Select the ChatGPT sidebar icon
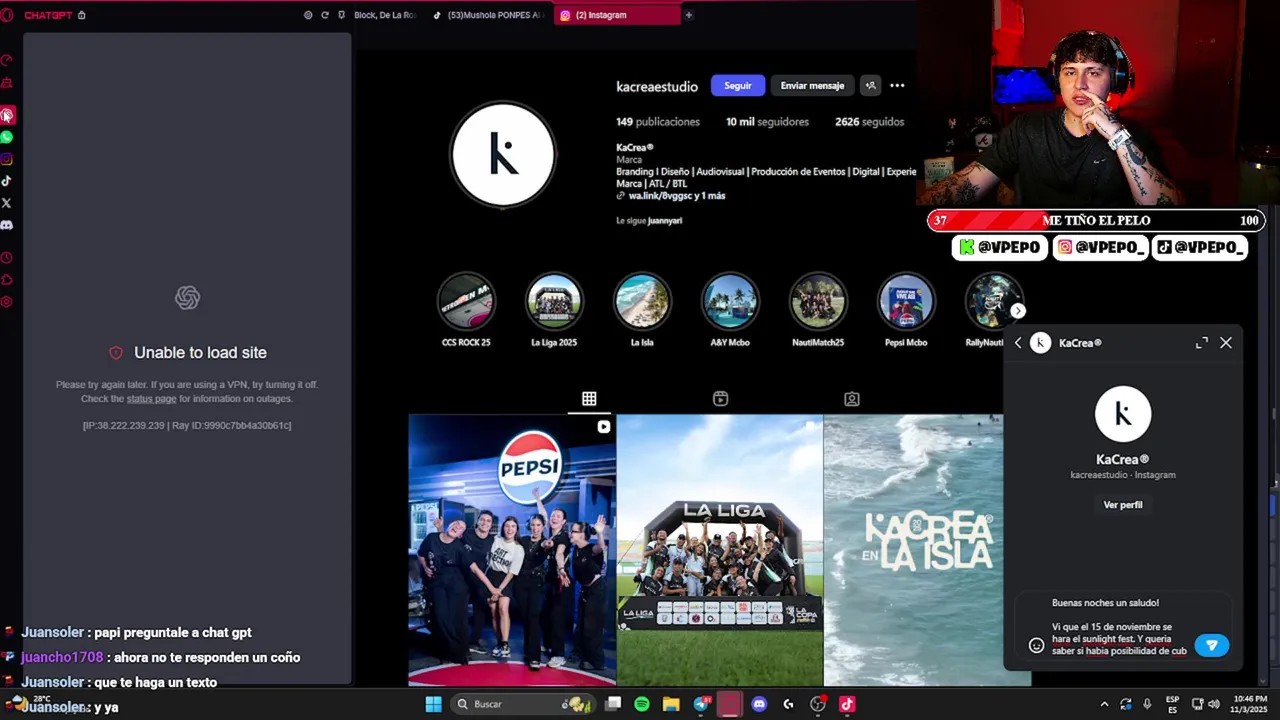 6,115
